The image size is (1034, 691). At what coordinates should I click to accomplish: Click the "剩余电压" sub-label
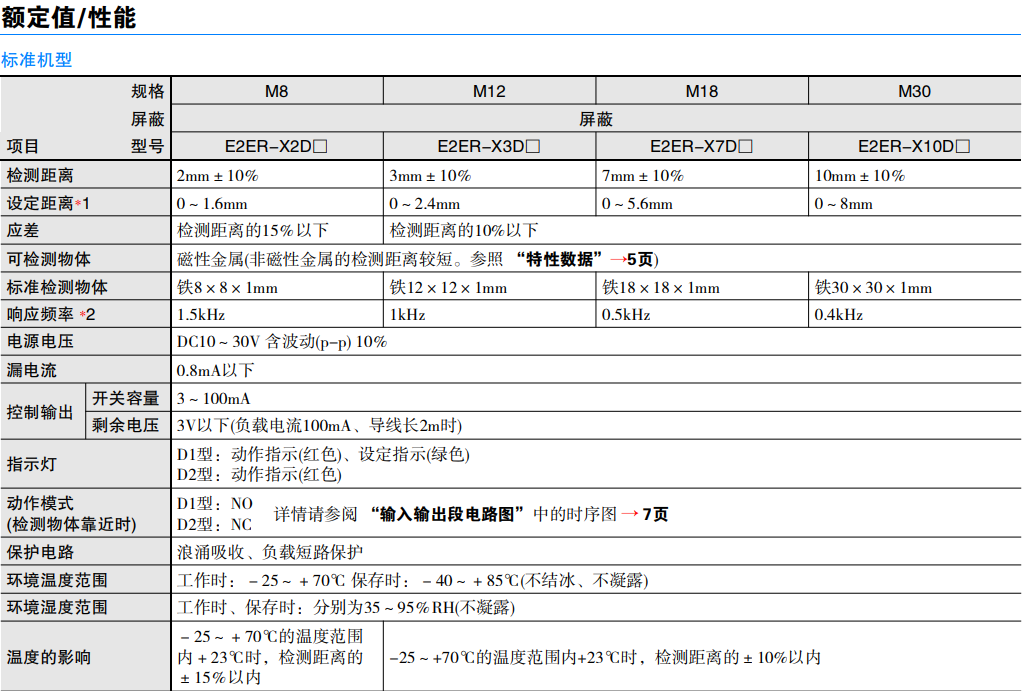(x=126, y=425)
